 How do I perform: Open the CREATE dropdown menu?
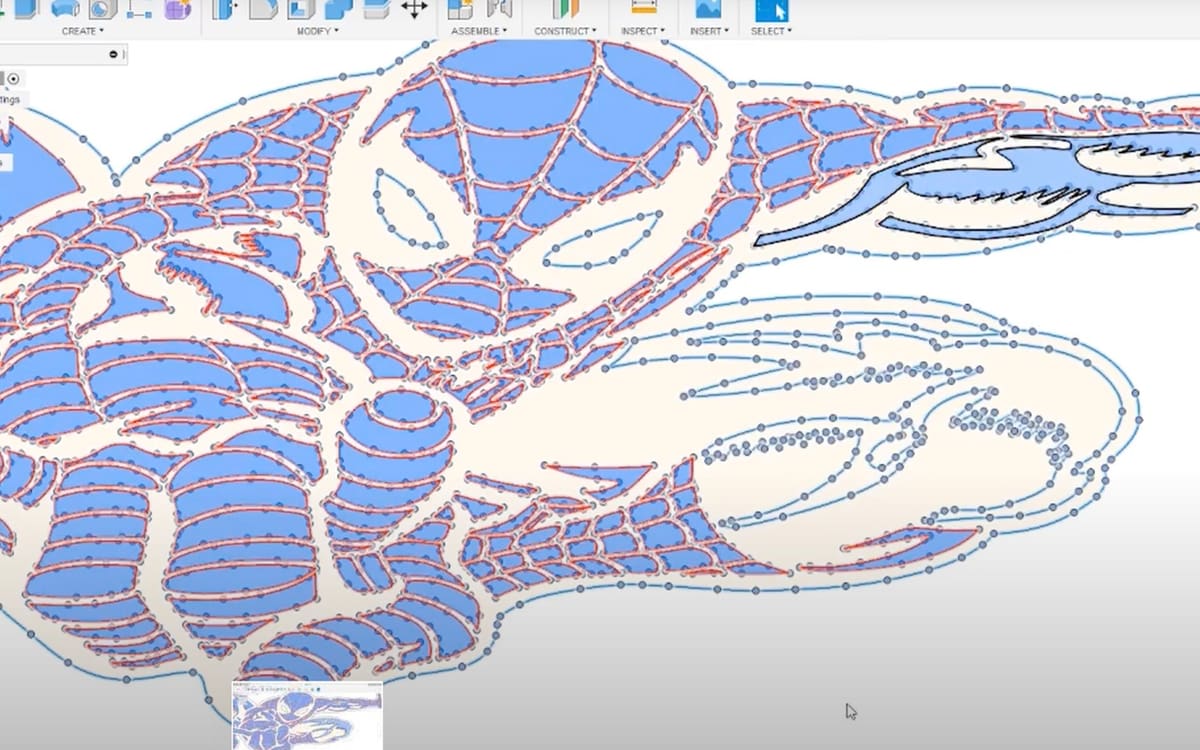coord(81,31)
